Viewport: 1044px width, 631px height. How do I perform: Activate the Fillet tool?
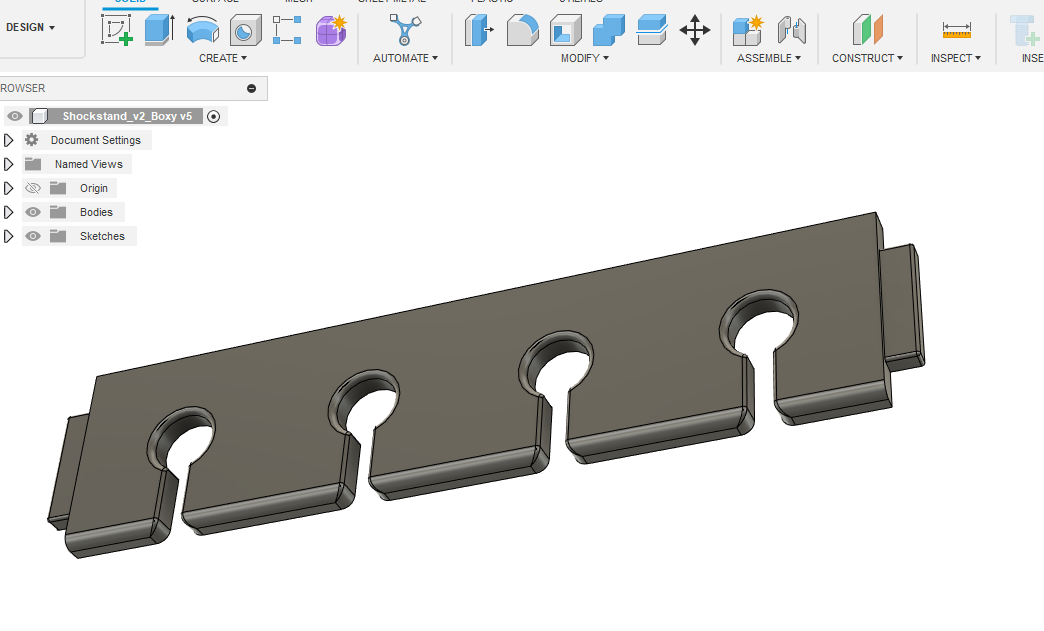click(x=522, y=30)
